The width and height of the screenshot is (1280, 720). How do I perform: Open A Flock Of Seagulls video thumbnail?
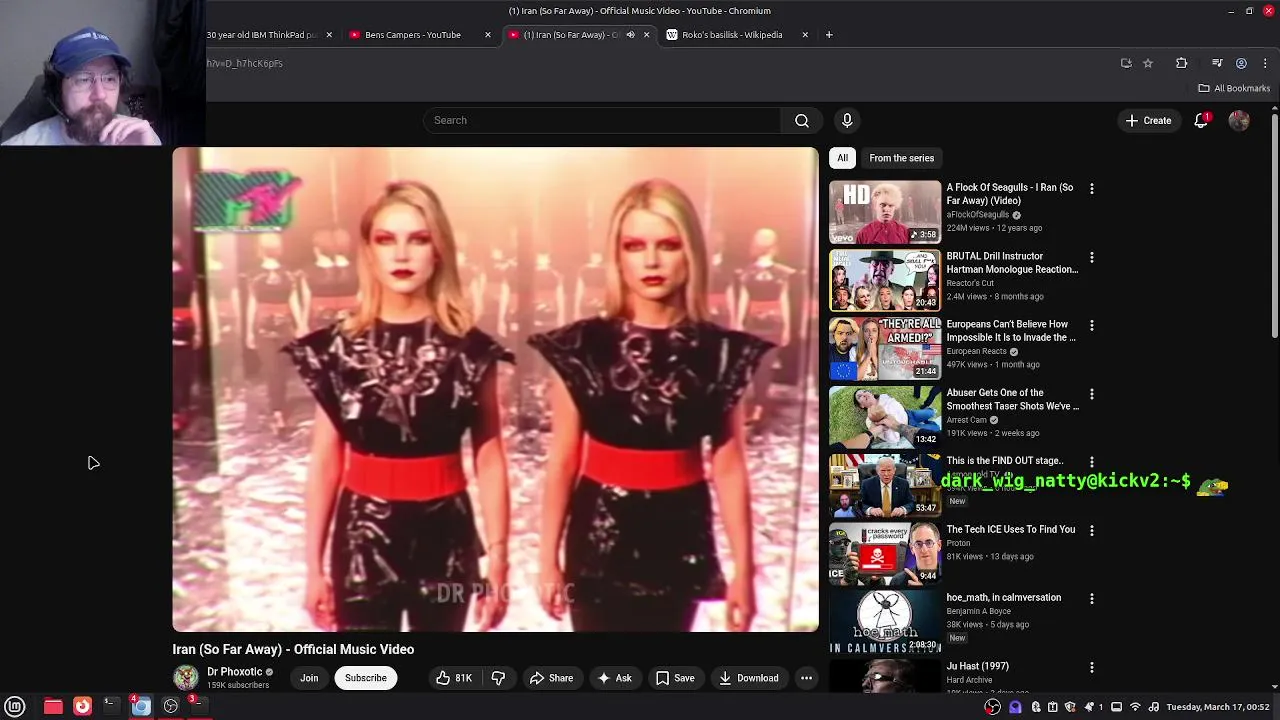885,212
